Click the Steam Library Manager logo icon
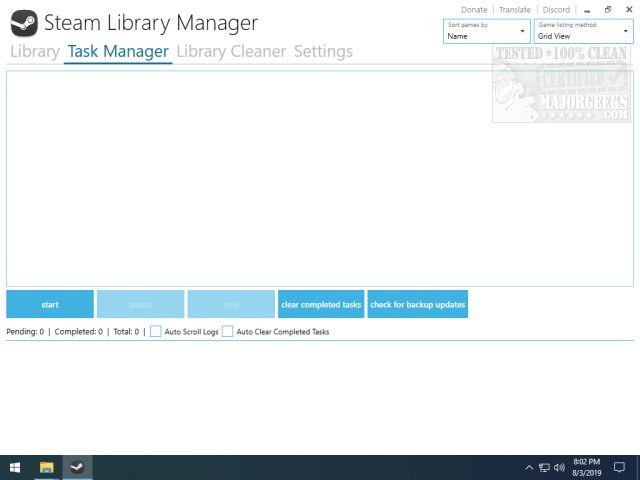 click(x=24, y=23)
